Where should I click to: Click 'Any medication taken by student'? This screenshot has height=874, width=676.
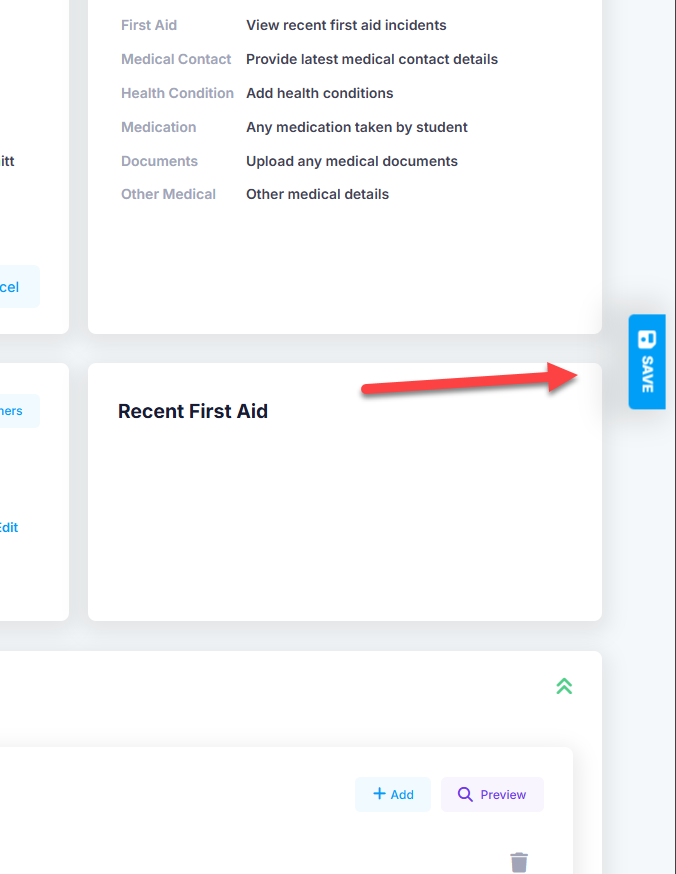[x=357, y=127]
